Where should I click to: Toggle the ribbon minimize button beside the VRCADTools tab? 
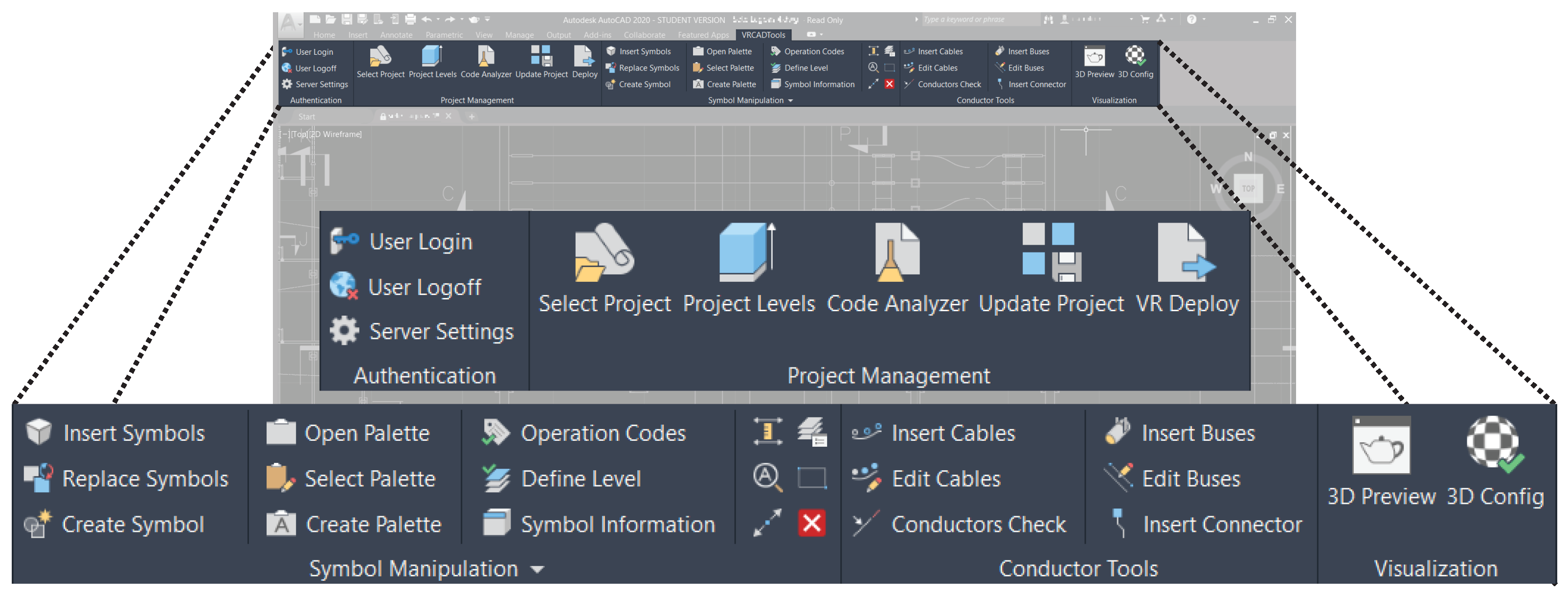click(x=811, y=35)
